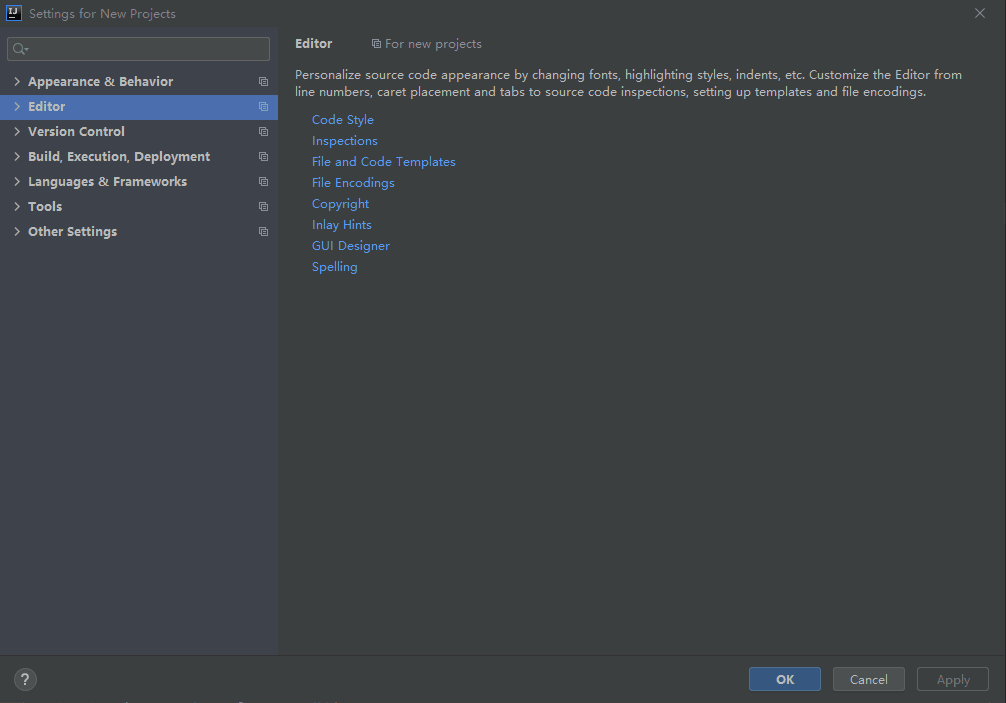Screen dimensions: 1006x703
Task: Open File and Code Templates link
Action: [x=384, y=162]
